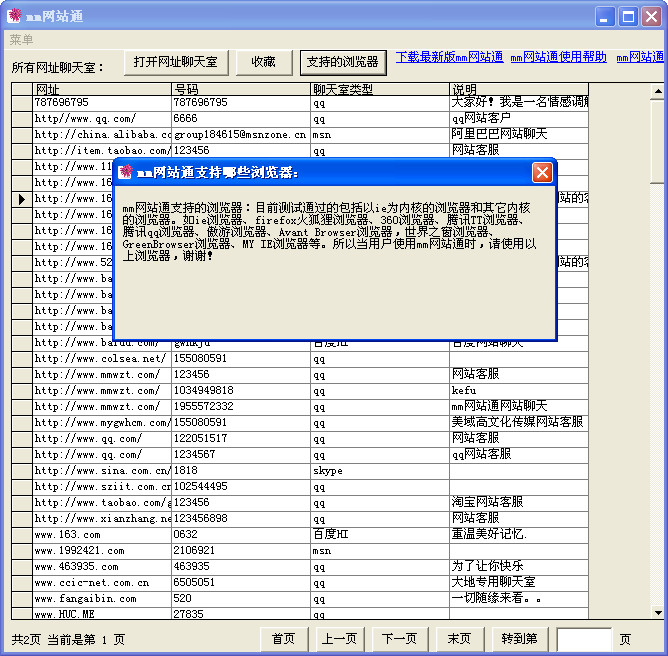Click the mm网站通 app icon in title bar
The width and height of the screenshot is (668, 656).
pos(14,16)
